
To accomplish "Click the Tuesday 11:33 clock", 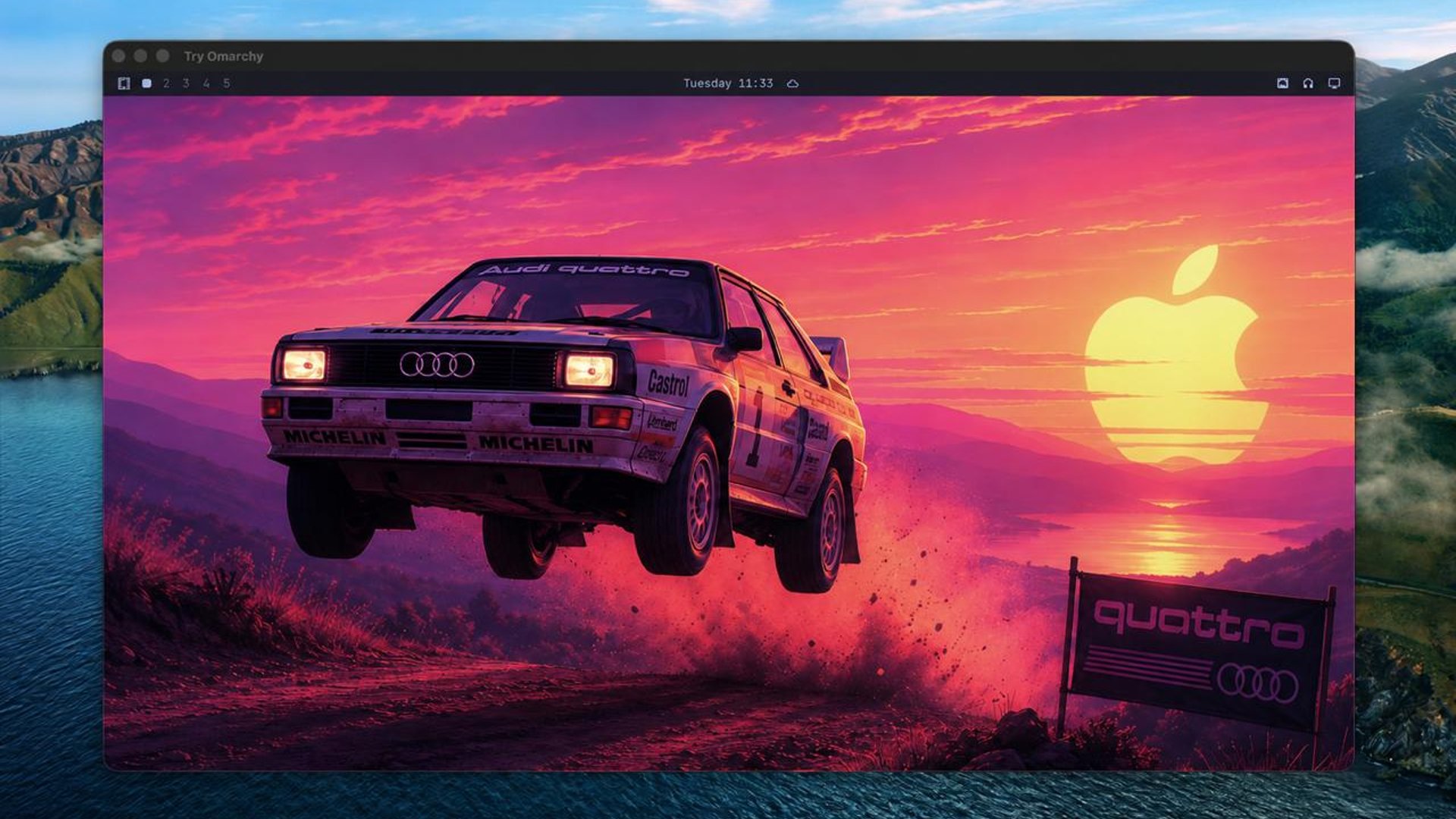I will coord(728,83).
